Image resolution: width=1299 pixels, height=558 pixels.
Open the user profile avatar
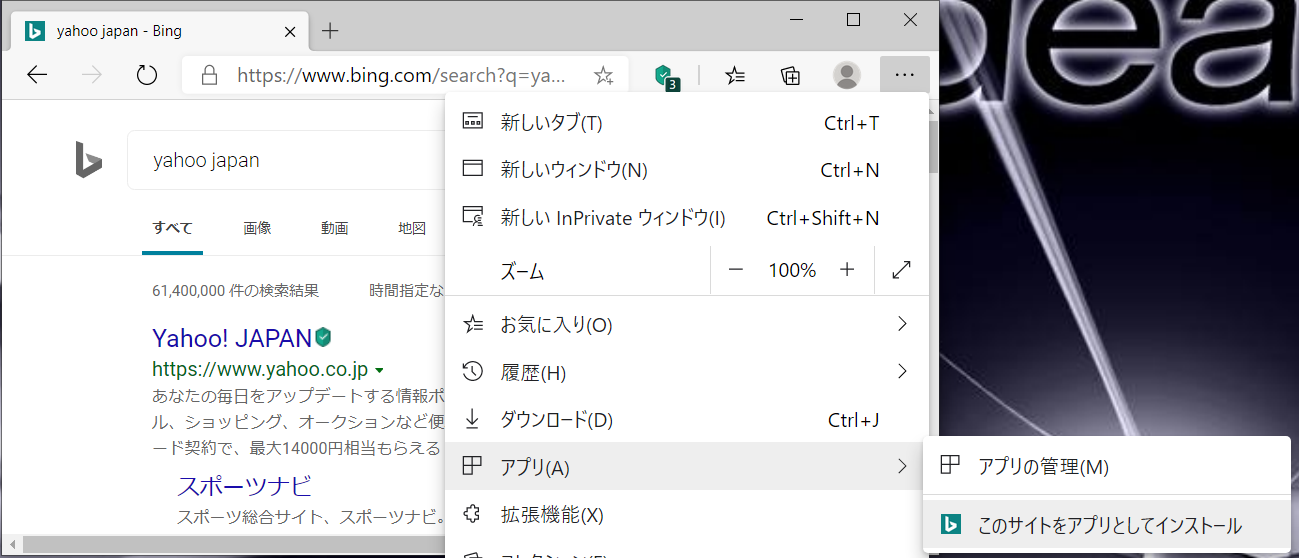click(x=847, y=75)
